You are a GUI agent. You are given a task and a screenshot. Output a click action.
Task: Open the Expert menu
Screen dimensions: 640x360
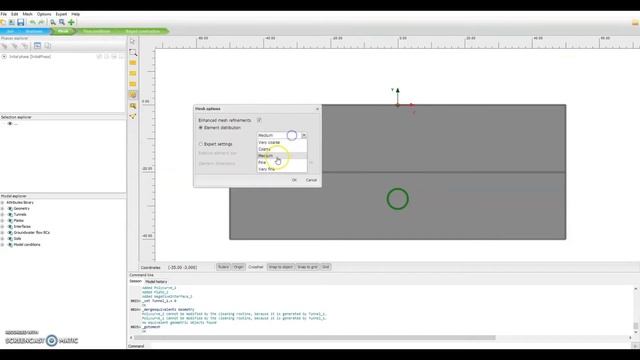tap(61, 14)
